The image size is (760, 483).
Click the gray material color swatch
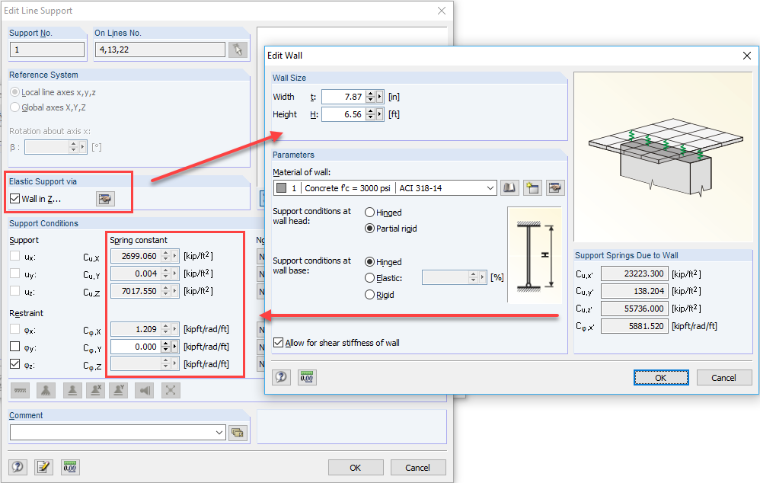pos(281,188)
